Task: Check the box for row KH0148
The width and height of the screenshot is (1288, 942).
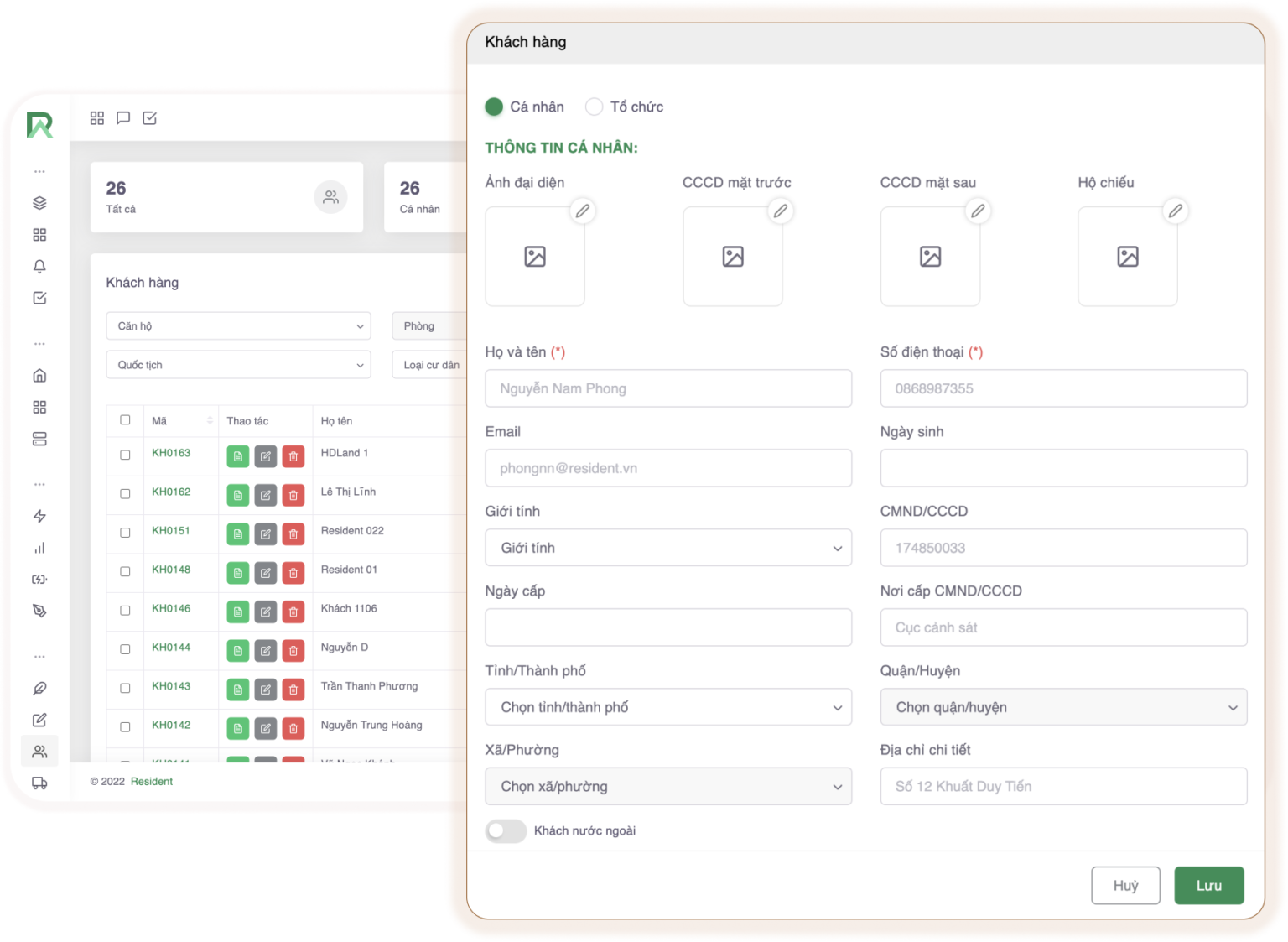Action: click(x=125, y=571)
